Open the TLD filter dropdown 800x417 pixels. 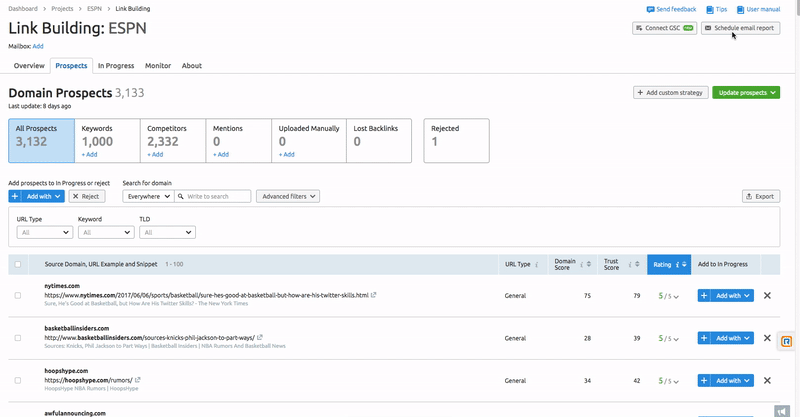point(167,232)
